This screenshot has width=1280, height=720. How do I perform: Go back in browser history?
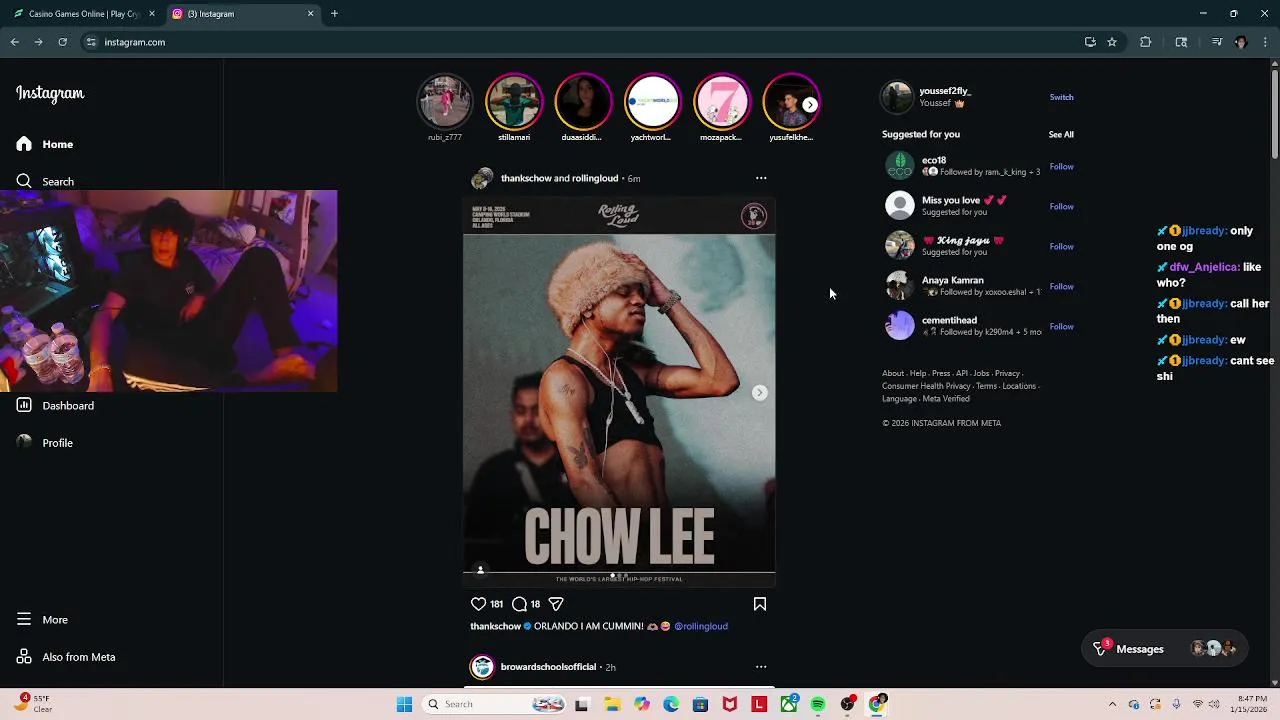point(15,42)
